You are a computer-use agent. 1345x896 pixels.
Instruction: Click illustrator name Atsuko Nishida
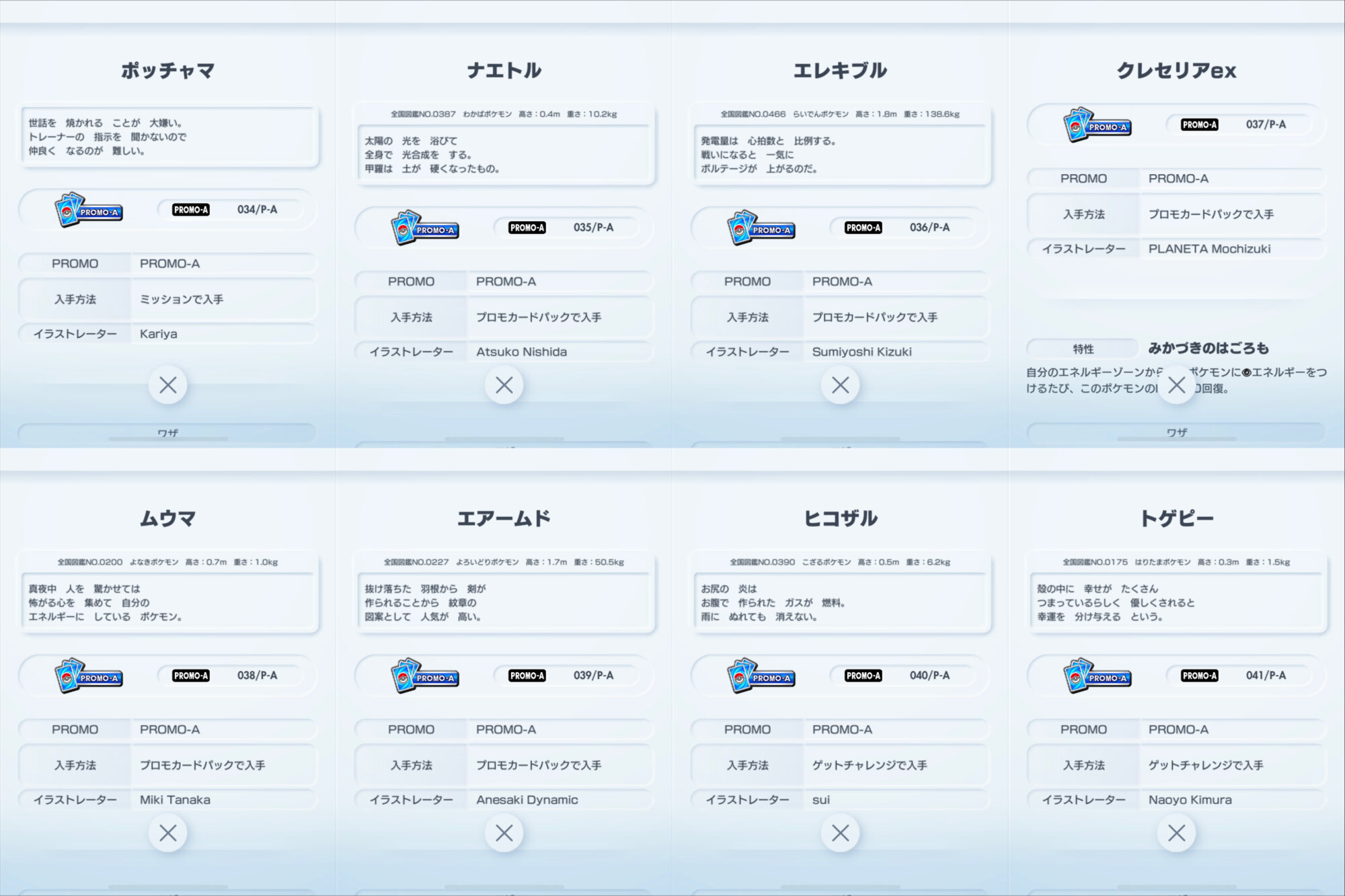521,352
